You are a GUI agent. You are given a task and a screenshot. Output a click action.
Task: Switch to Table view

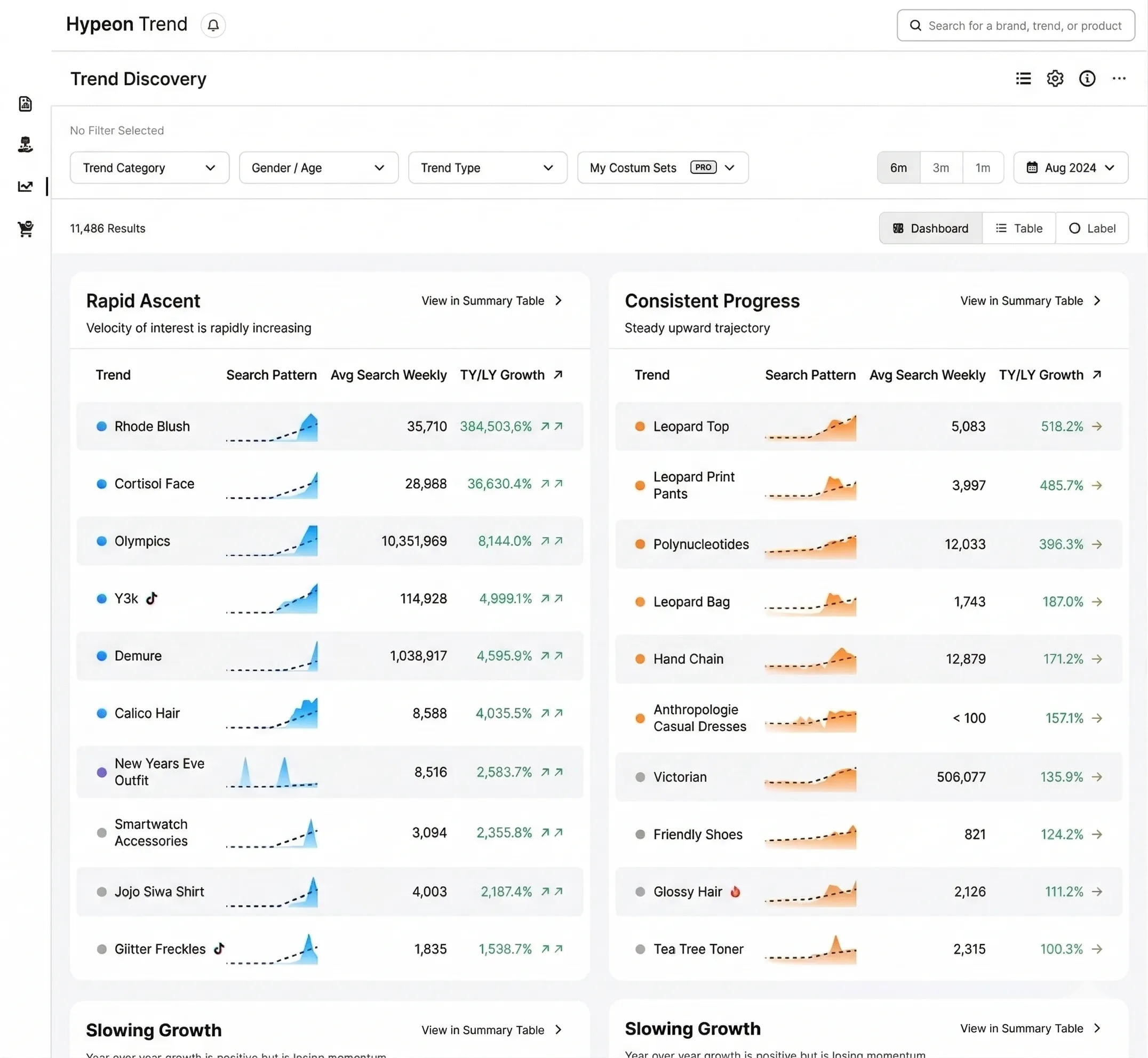(x=1018, y=228)
